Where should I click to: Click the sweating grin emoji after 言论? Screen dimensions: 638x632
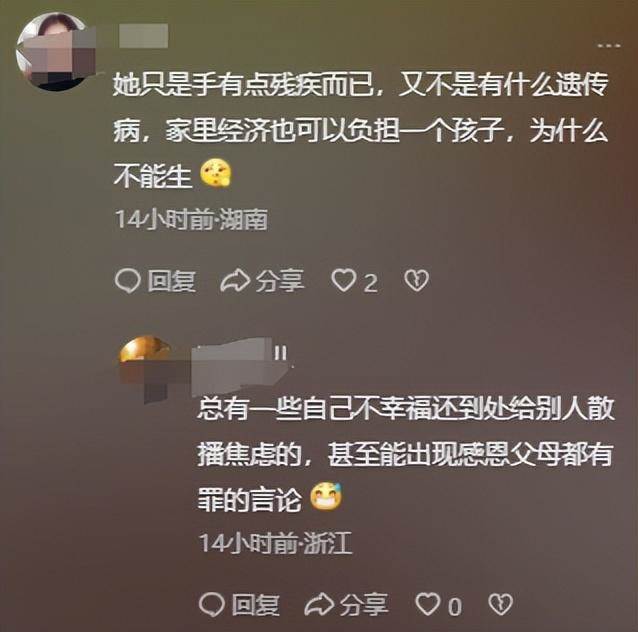[326, 496]
